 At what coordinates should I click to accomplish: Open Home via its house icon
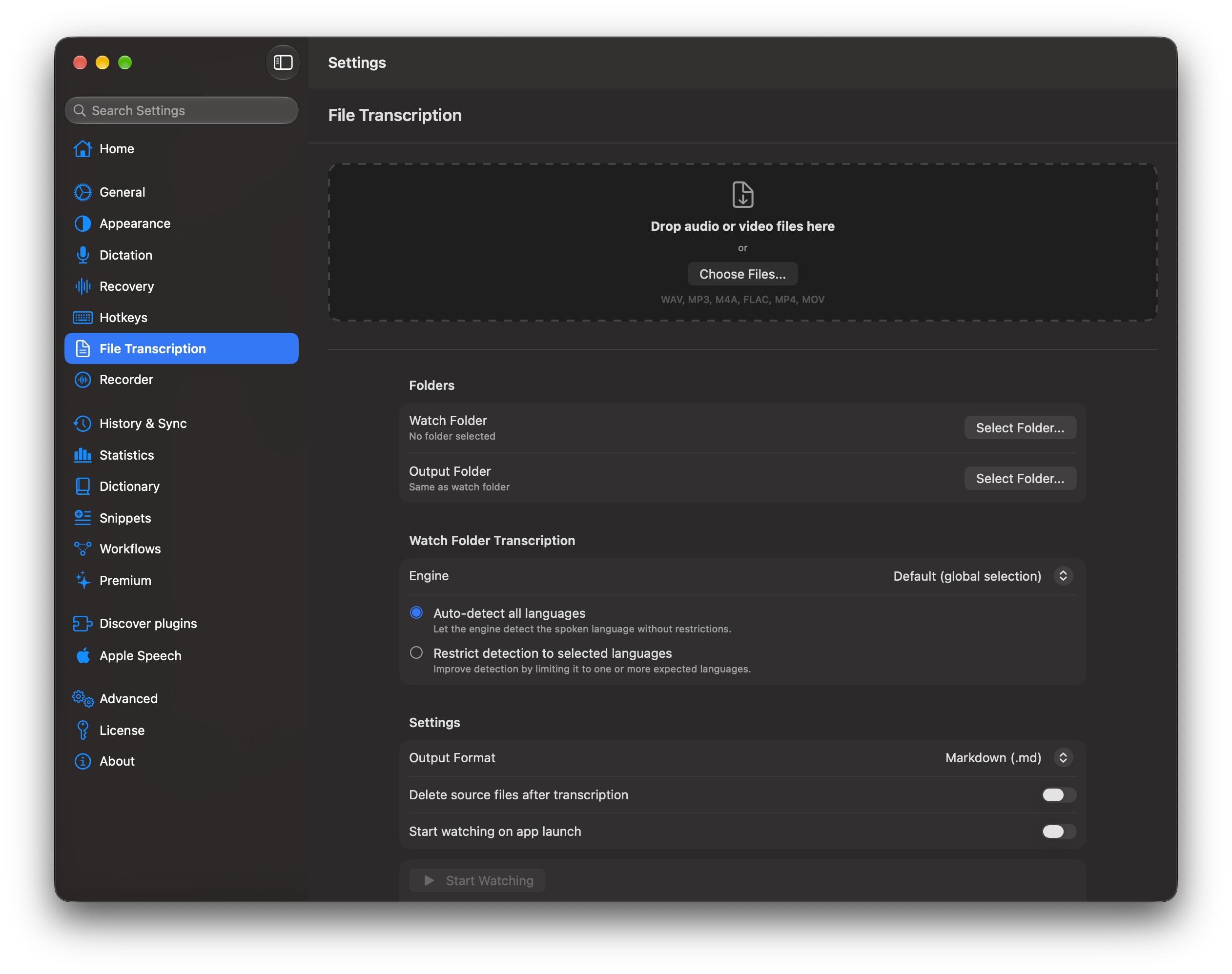pyautogui.click(x=82, y=149)
